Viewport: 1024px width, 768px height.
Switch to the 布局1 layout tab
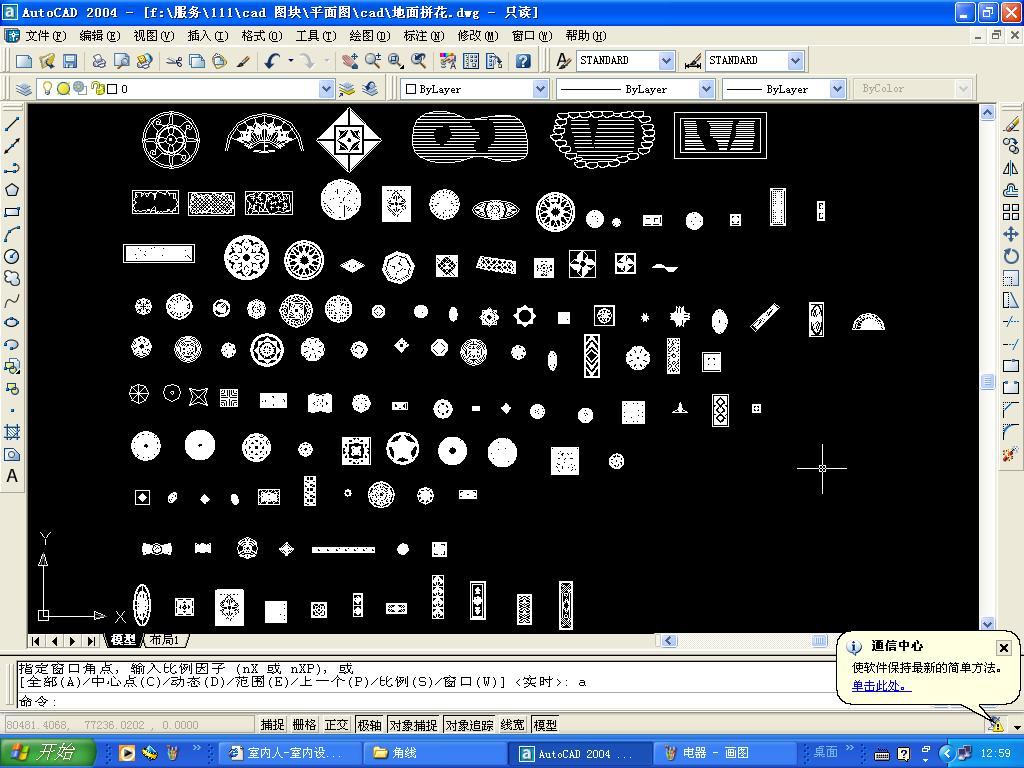[165, 640]
